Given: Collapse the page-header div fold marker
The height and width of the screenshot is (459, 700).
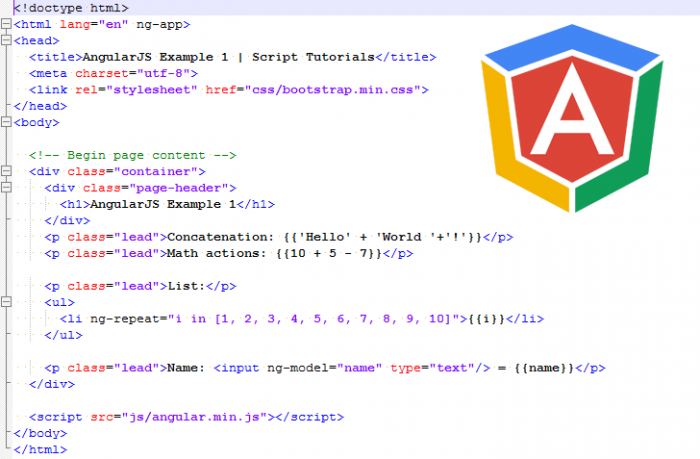Looking at the screenshot, I should 6,188.
